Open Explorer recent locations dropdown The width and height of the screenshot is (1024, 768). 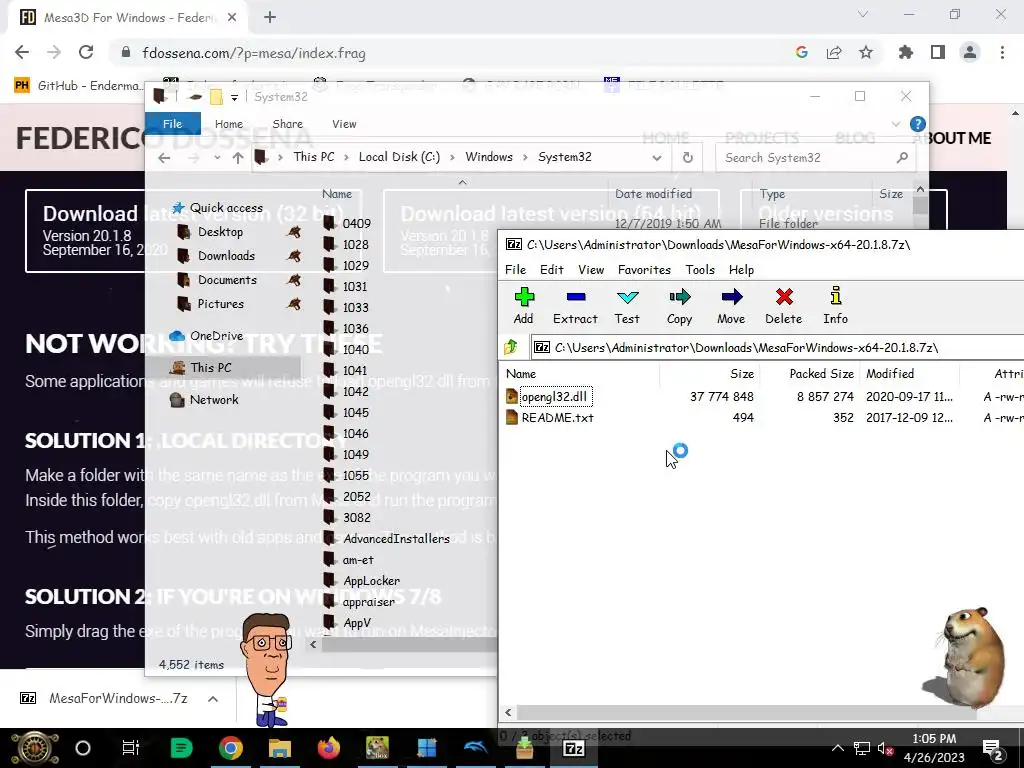(x=217, y=158)
